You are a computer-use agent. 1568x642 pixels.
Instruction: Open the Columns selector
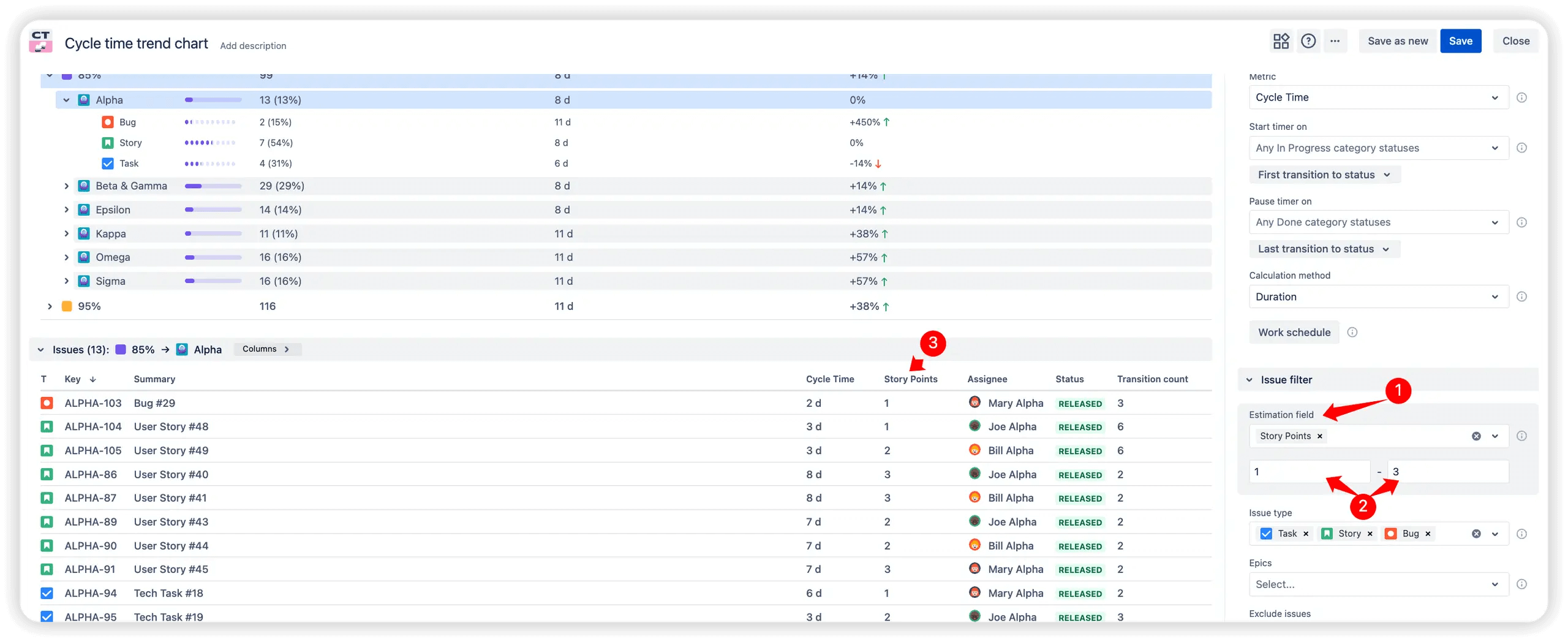267,349
